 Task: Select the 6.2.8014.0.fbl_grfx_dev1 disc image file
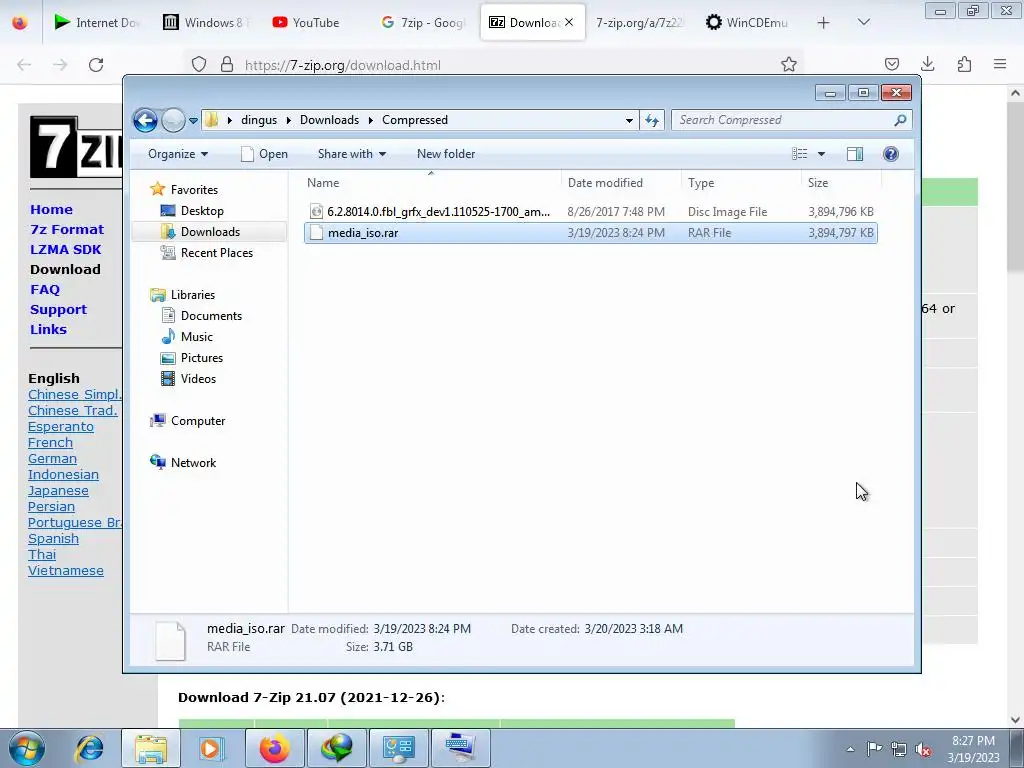point(590,212)
